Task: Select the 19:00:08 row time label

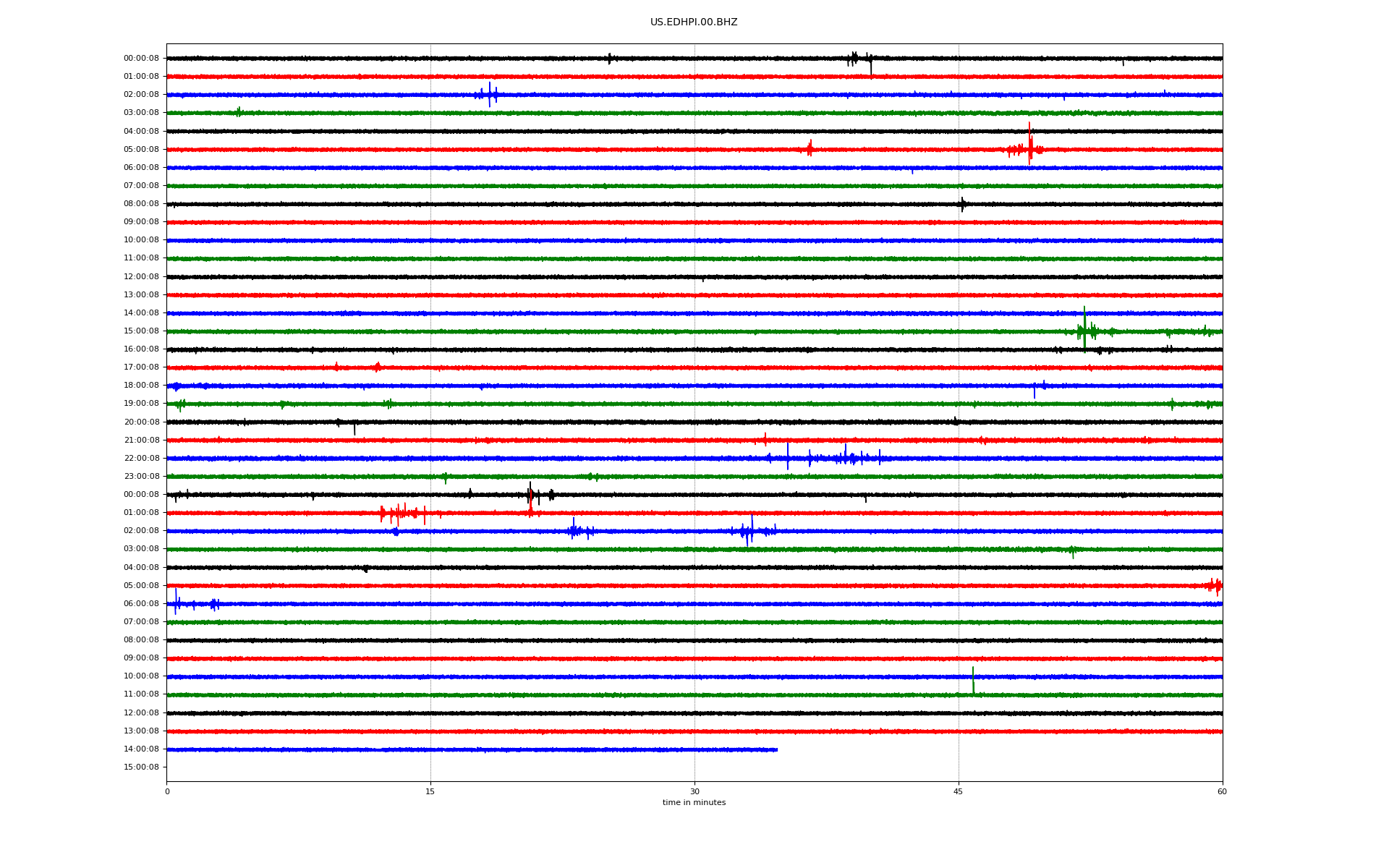Action: point(141,404)
